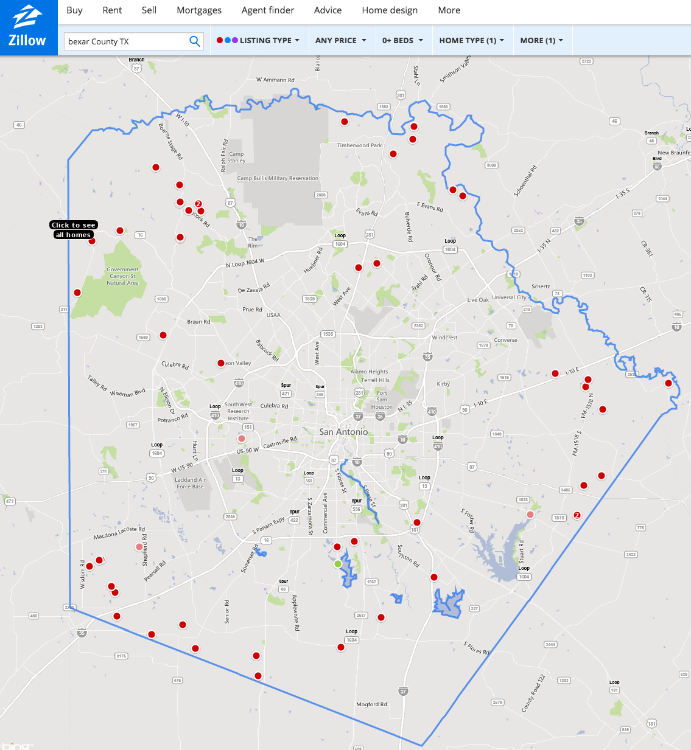Image resolution: width=691 pixels, height=750 pixels.
Task: Click the search magnifier icon
Action: [x=195, y=41]
